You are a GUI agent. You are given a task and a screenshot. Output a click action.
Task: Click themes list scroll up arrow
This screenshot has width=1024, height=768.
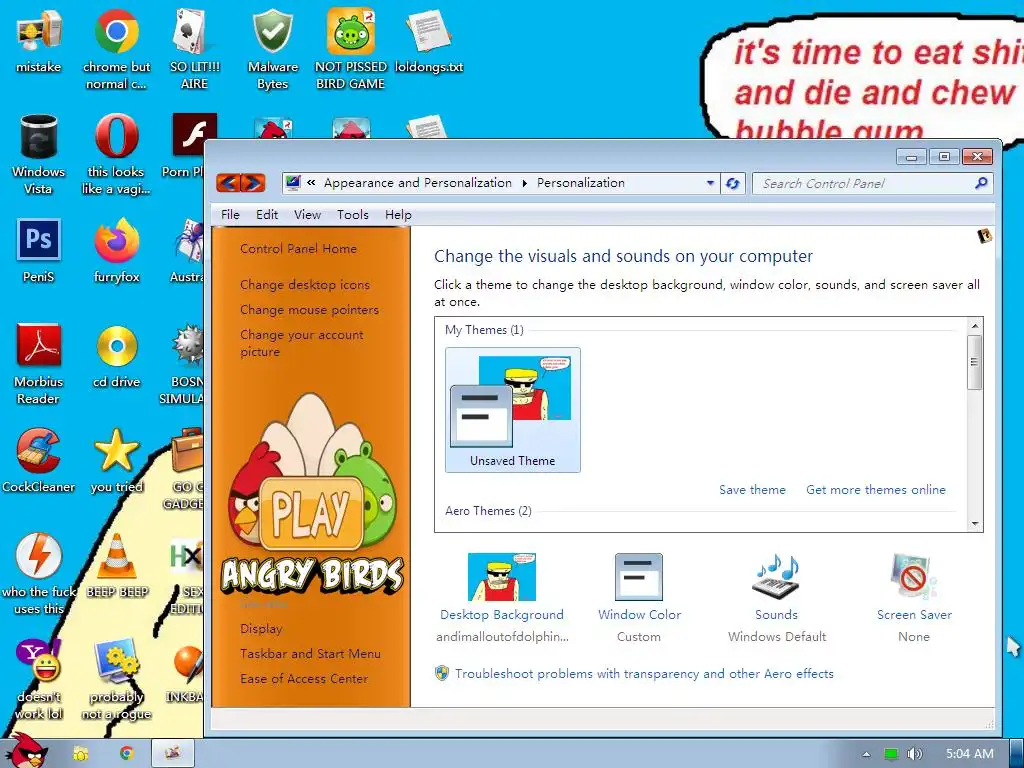click(x=974, y=326)
